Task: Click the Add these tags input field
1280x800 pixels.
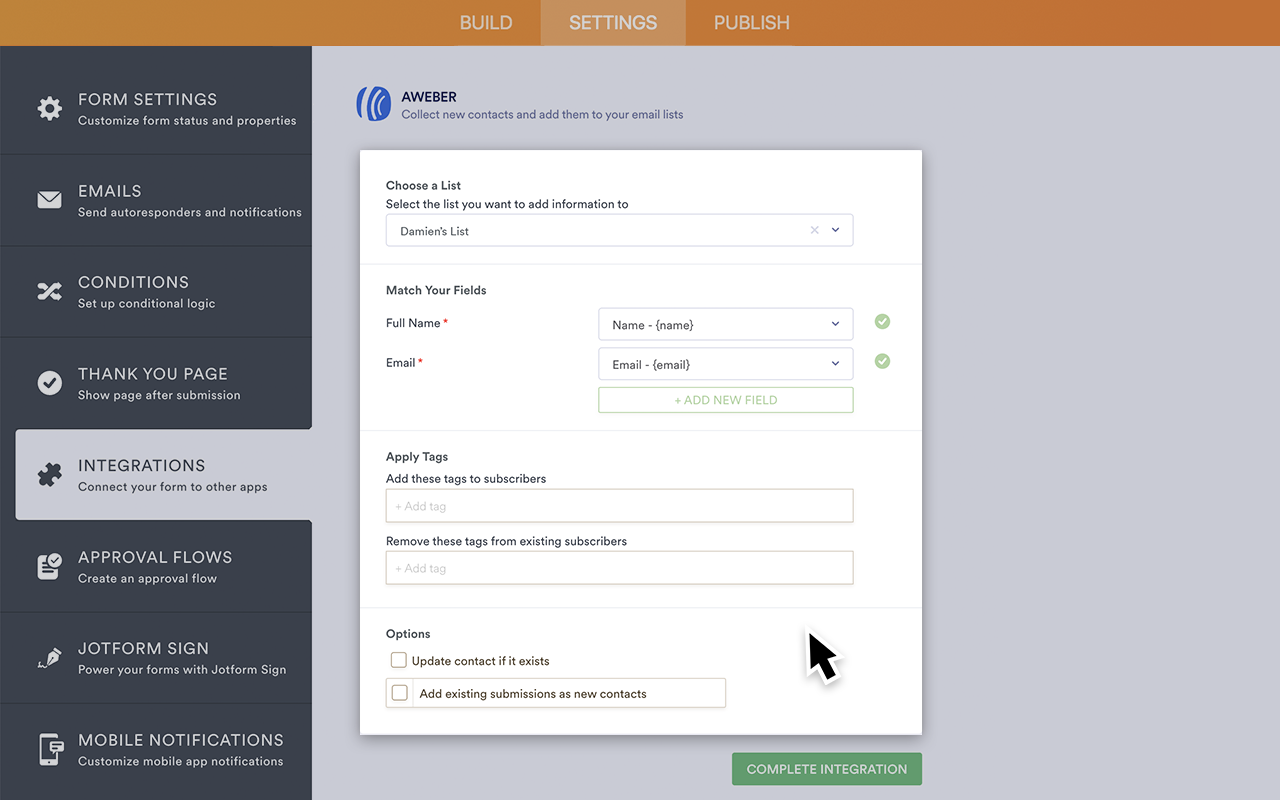Action: pos(619,506)
